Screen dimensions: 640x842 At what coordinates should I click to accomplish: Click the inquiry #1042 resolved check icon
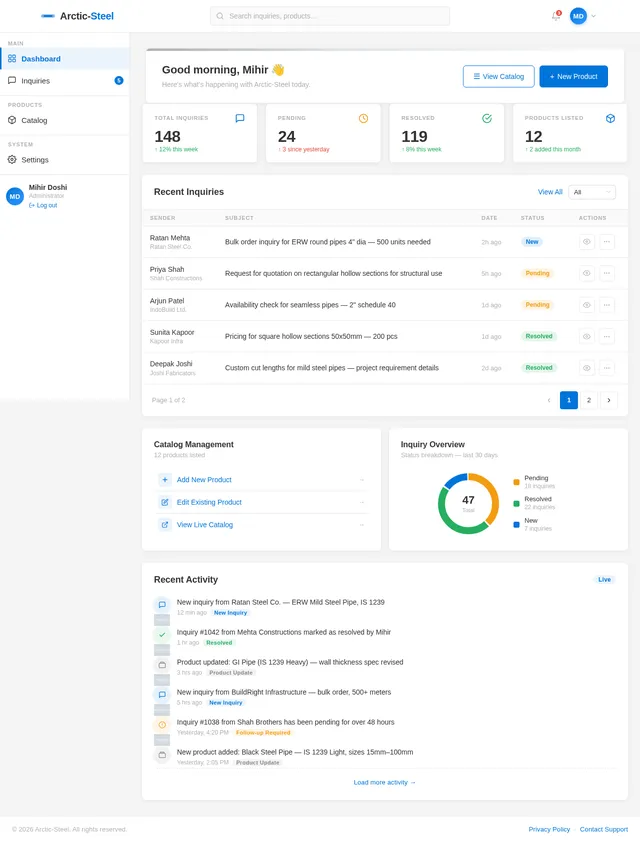162,635
